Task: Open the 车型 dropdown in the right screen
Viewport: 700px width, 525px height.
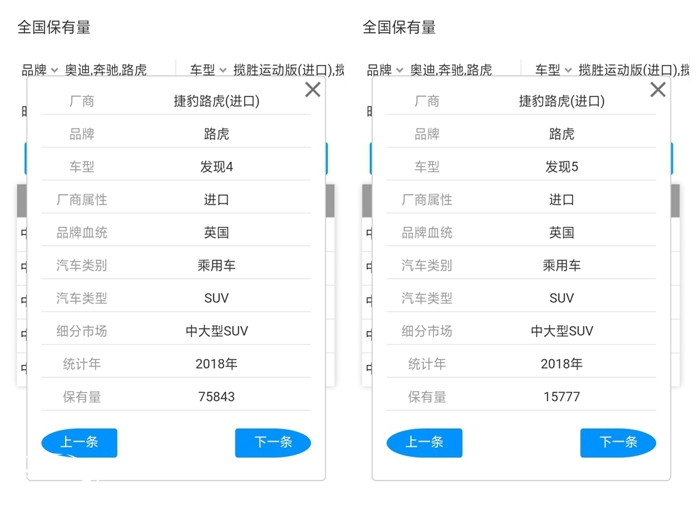Action: click(x=553, y=70)
